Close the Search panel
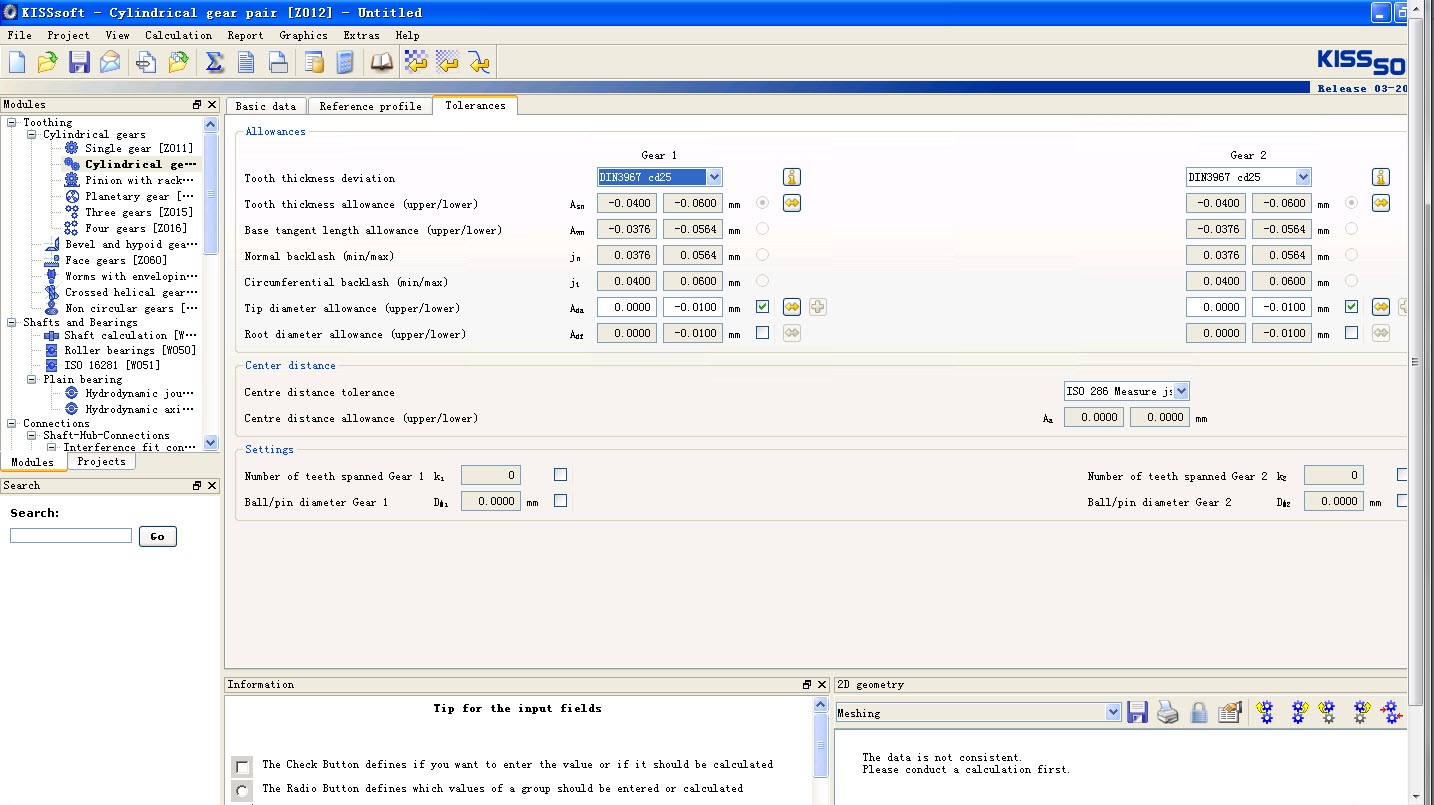The height and width of the screenshot is (805, 1434). click(212, 485)
